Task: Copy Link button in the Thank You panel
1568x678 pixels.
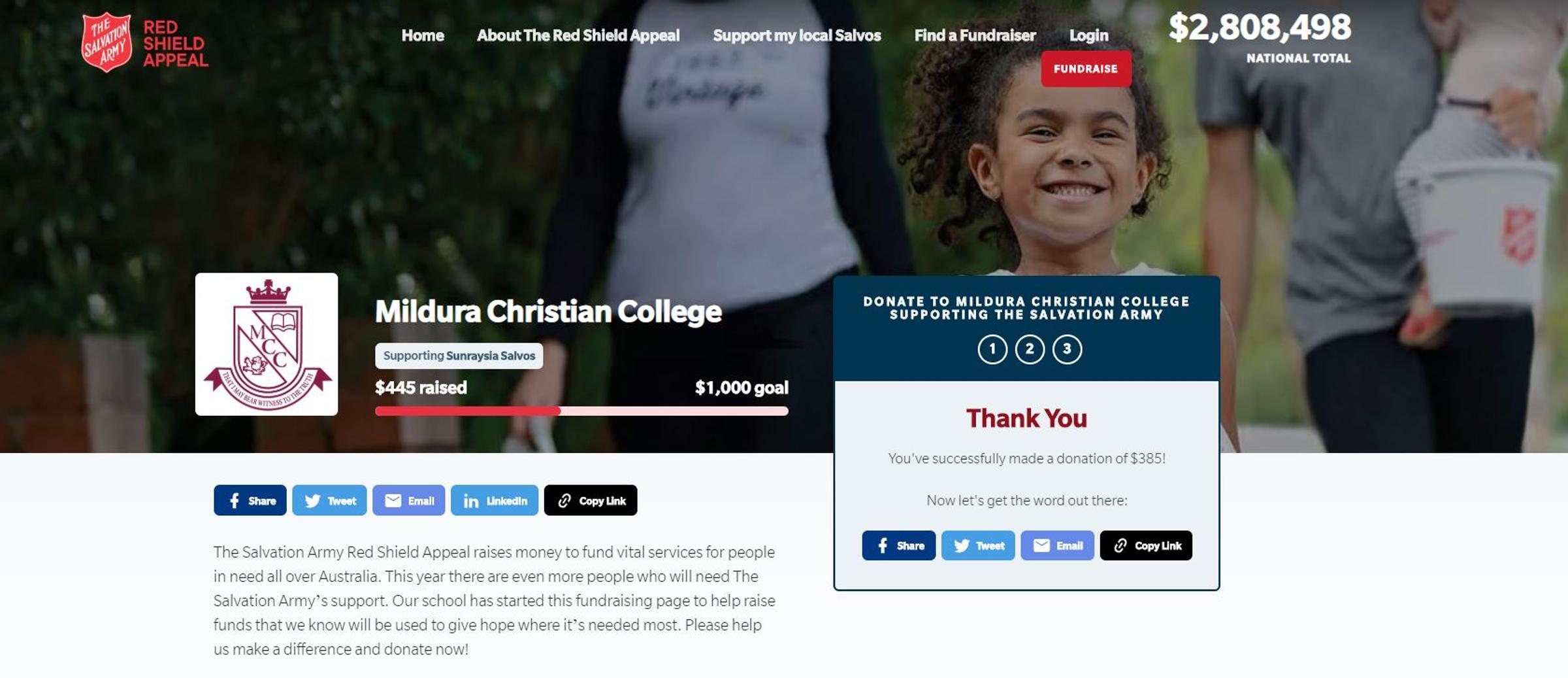Action: (1146, 545)
